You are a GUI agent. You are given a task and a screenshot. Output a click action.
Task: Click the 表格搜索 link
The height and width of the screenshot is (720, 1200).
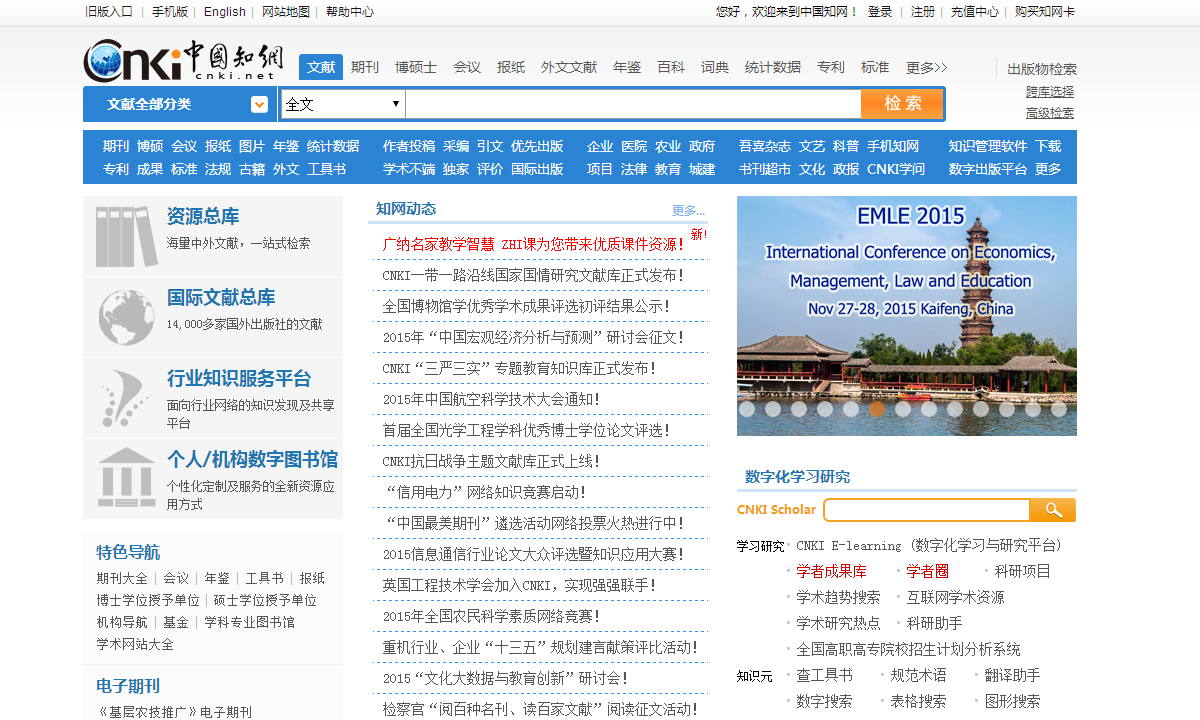coord(918,701)
